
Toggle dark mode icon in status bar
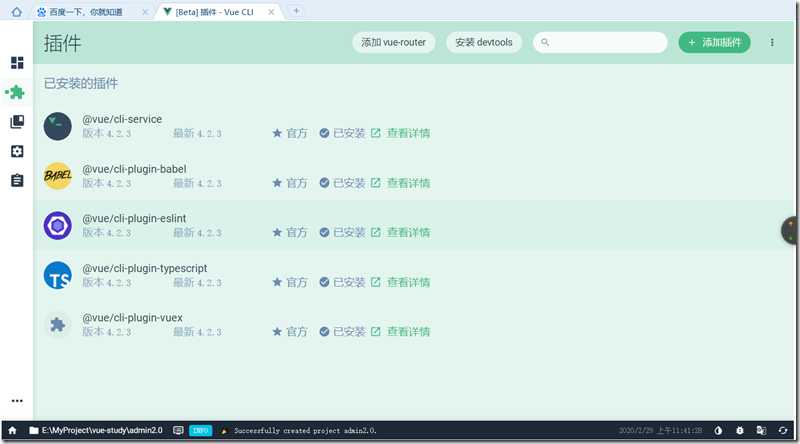click(x=718, y=430)
